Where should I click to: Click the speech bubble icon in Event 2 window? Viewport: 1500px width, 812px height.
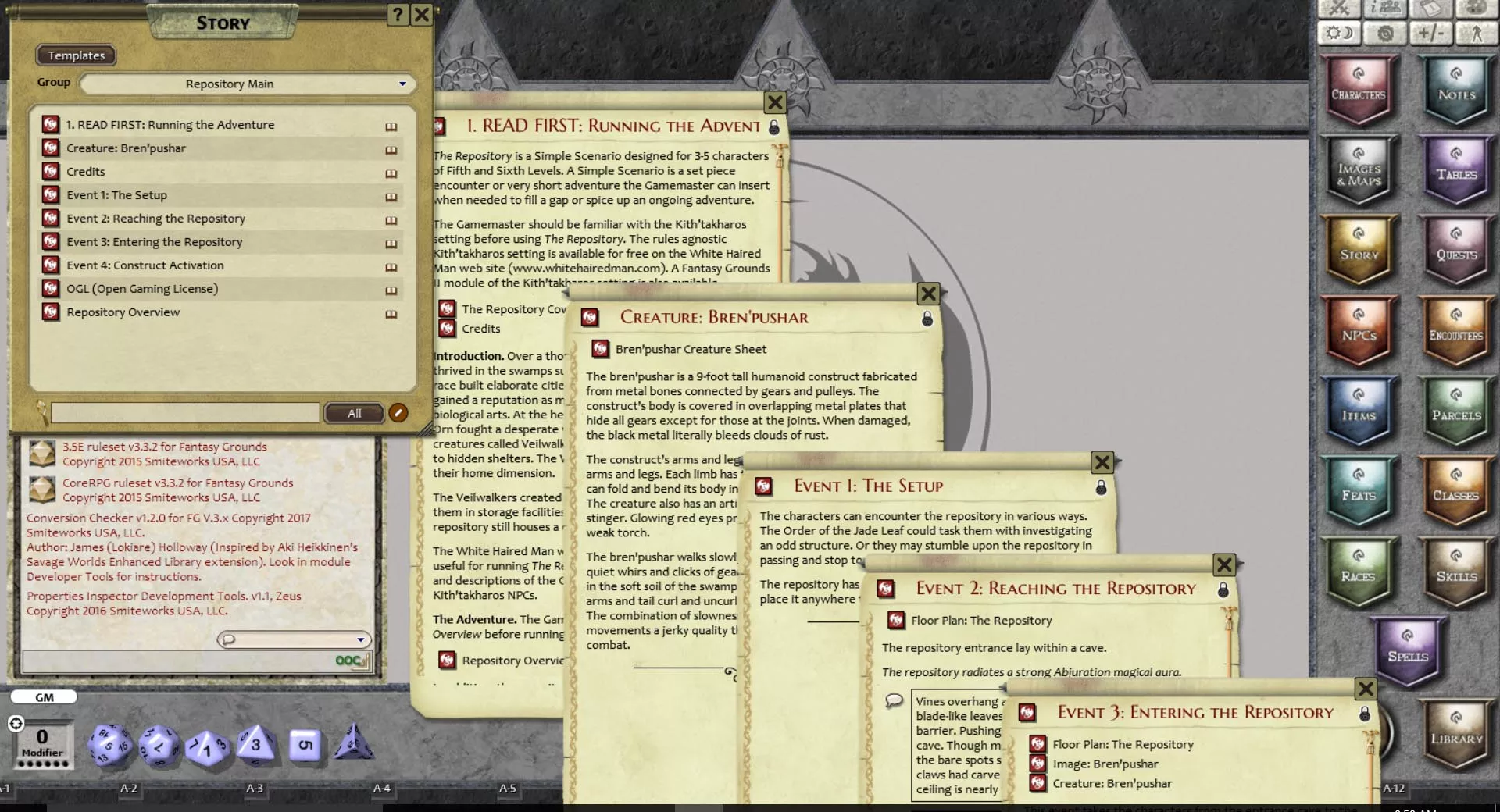(x=894, y=700)
